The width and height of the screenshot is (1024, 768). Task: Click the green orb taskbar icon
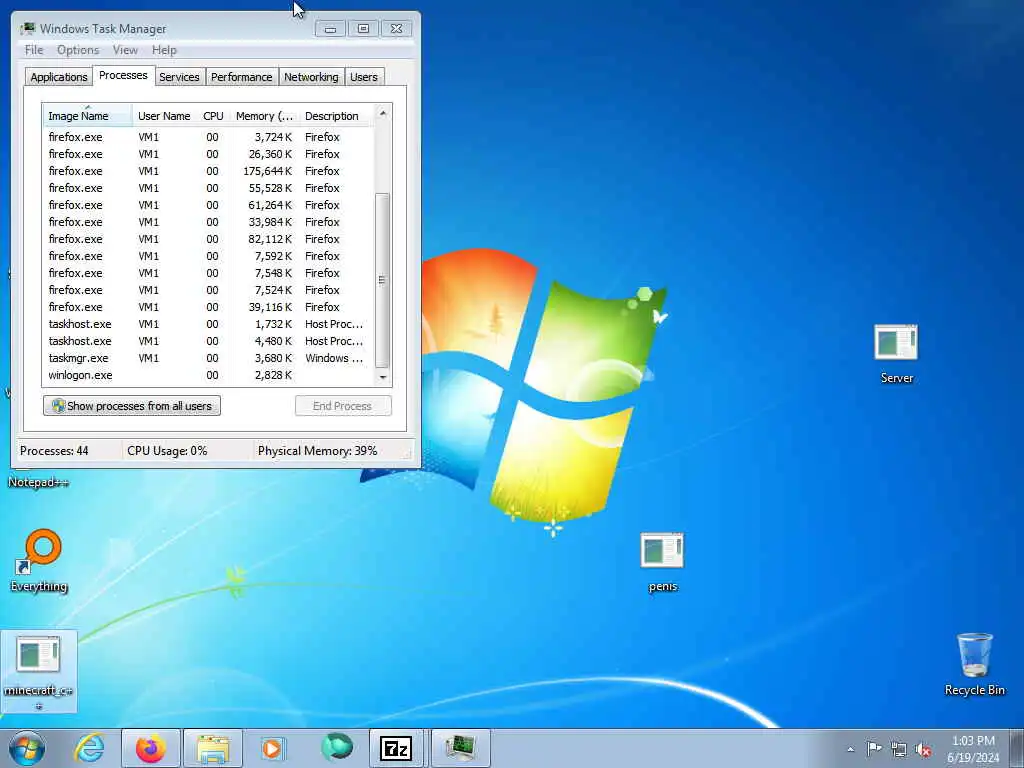coord(336,748)
